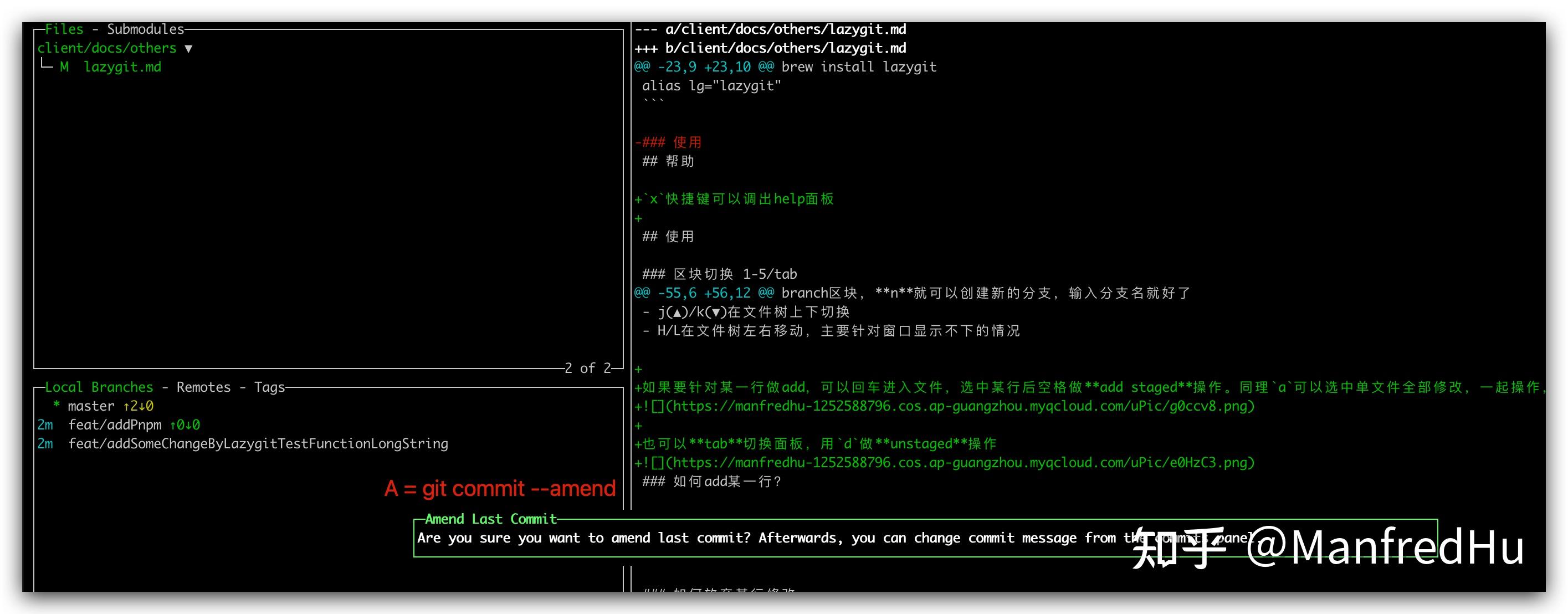Screen dimensions: 1568x614
Task: Switch to the Files tab
Action: point(64,29)
